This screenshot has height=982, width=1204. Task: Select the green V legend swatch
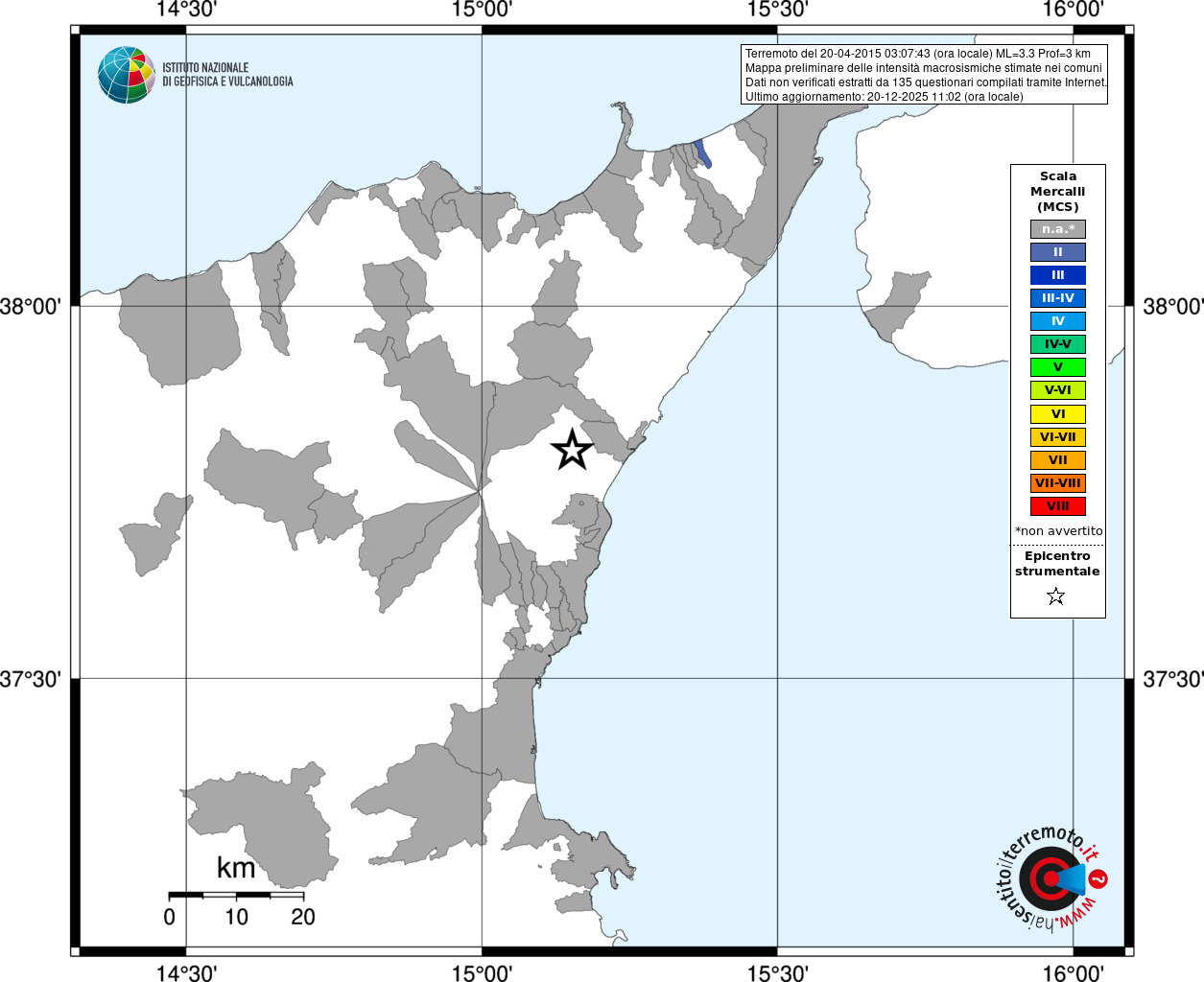[x=1058, y=367]
